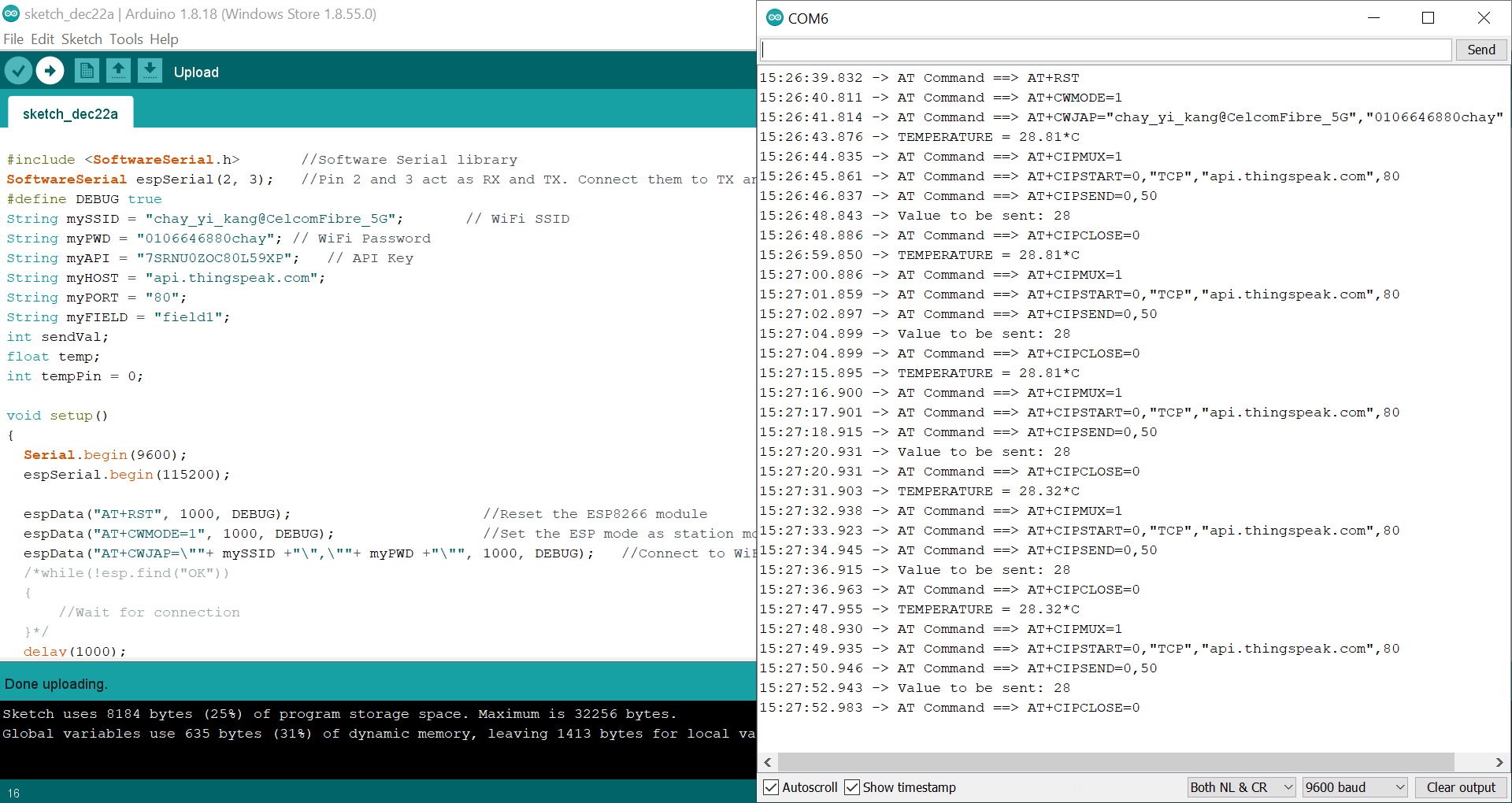Click the Send button in serial monitor
This screenshot has width=1512, height=803.
(1480, 50)
